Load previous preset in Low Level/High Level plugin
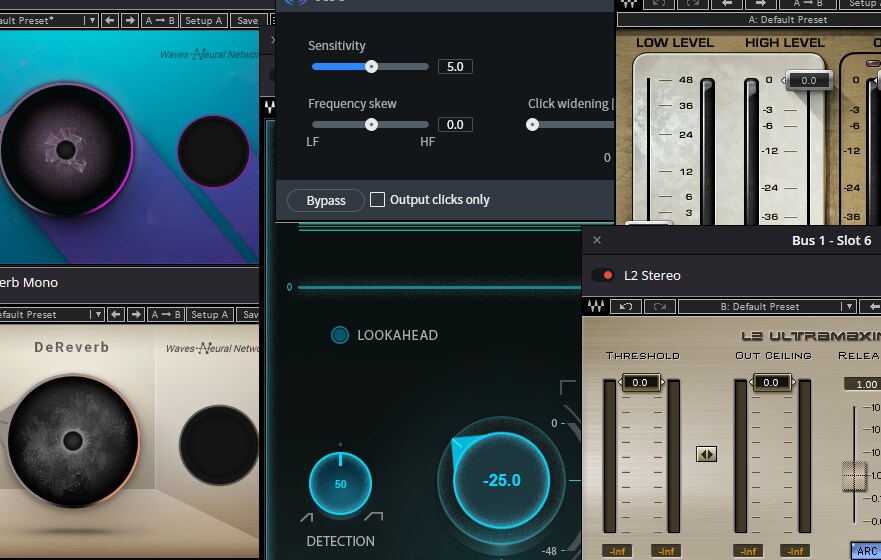Viewport: 881px width, 560px height. 726,3
